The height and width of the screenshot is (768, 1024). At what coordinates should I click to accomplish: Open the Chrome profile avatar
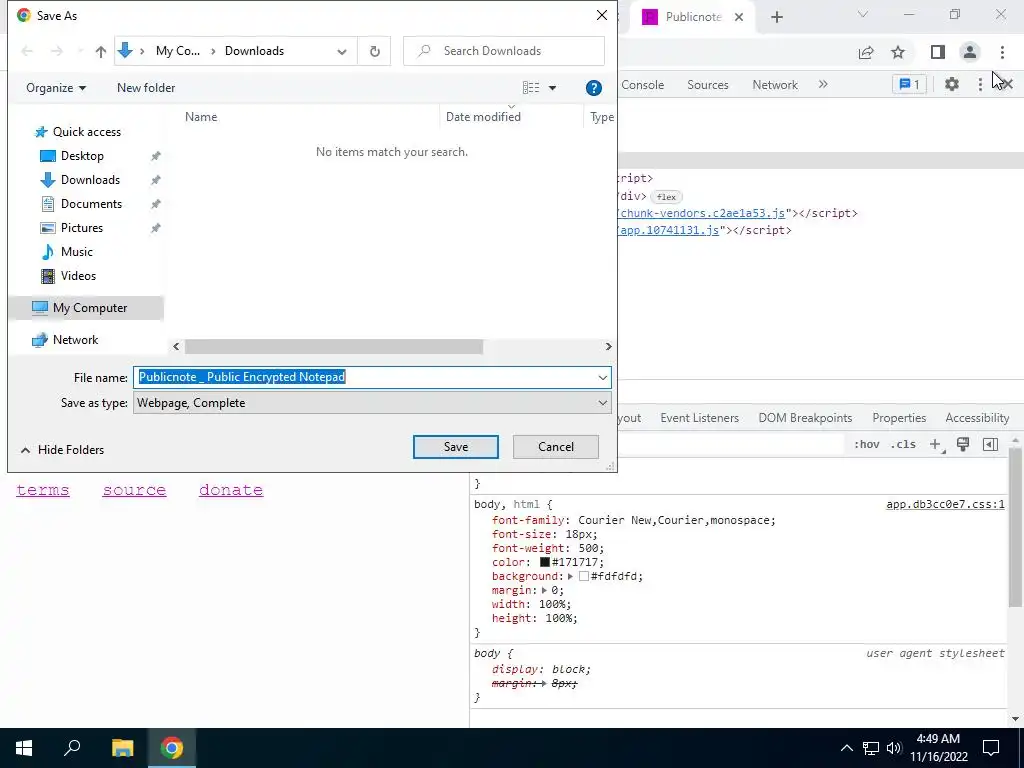point(970,52)
